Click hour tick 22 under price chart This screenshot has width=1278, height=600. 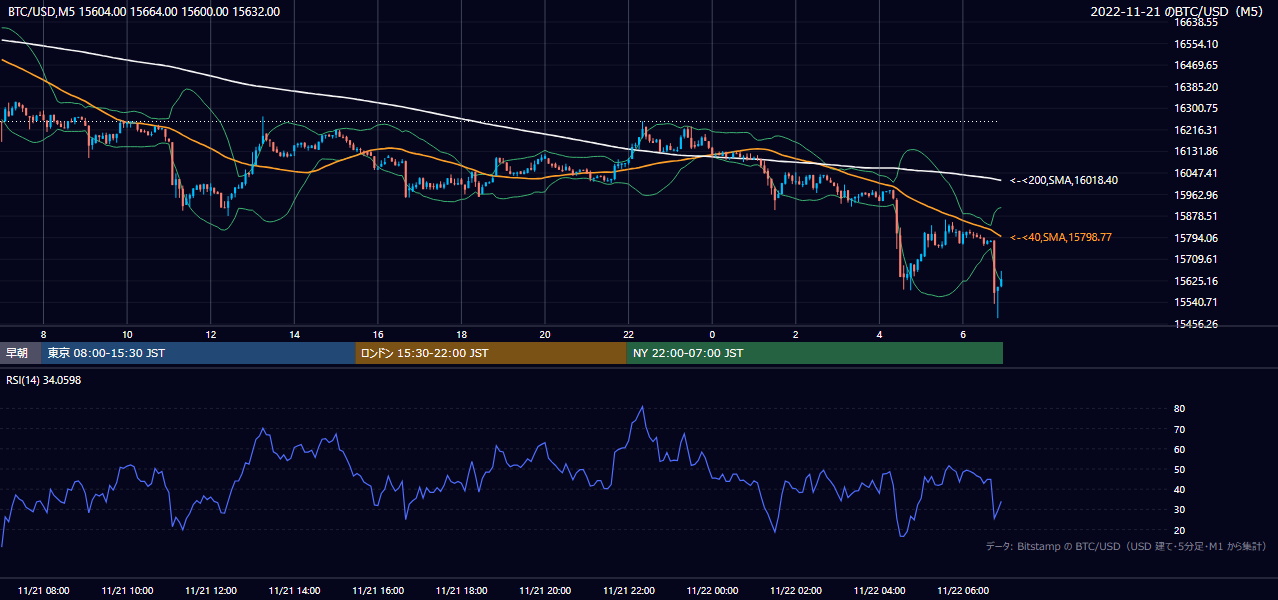628,333
